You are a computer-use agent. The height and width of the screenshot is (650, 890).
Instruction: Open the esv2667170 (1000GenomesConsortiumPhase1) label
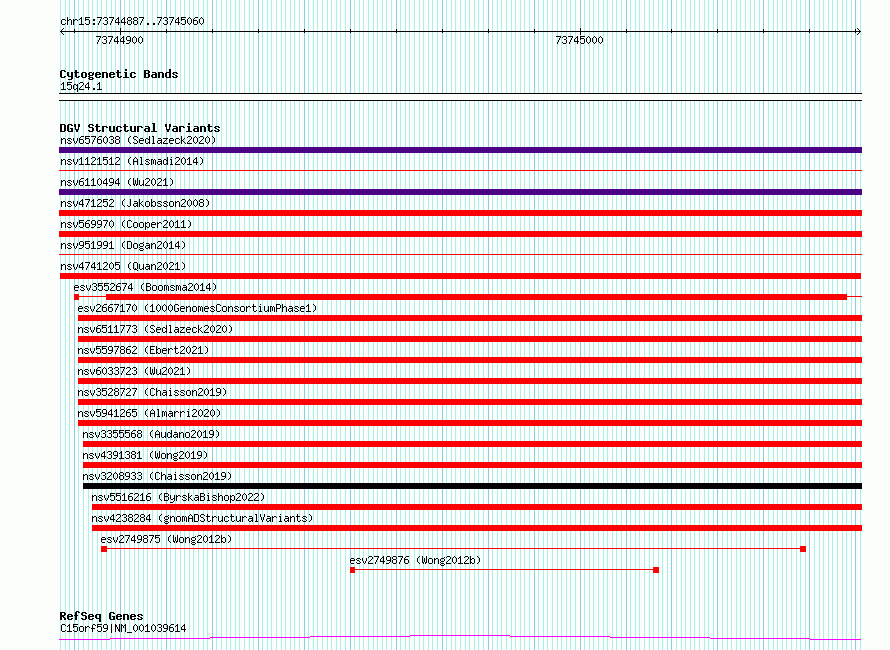point(197,308)
